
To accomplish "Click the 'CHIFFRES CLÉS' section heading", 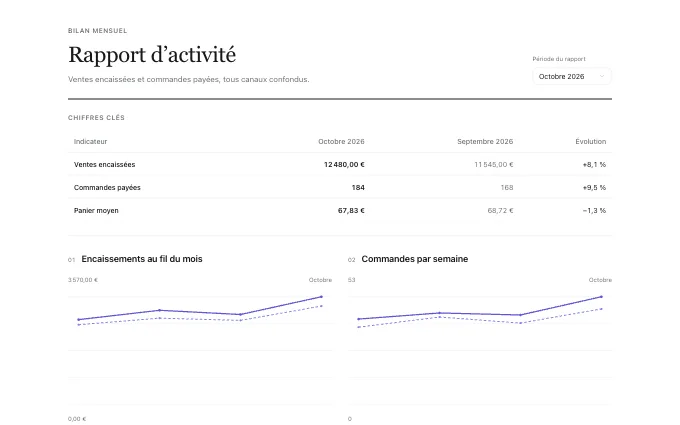I will pos(96,118).
